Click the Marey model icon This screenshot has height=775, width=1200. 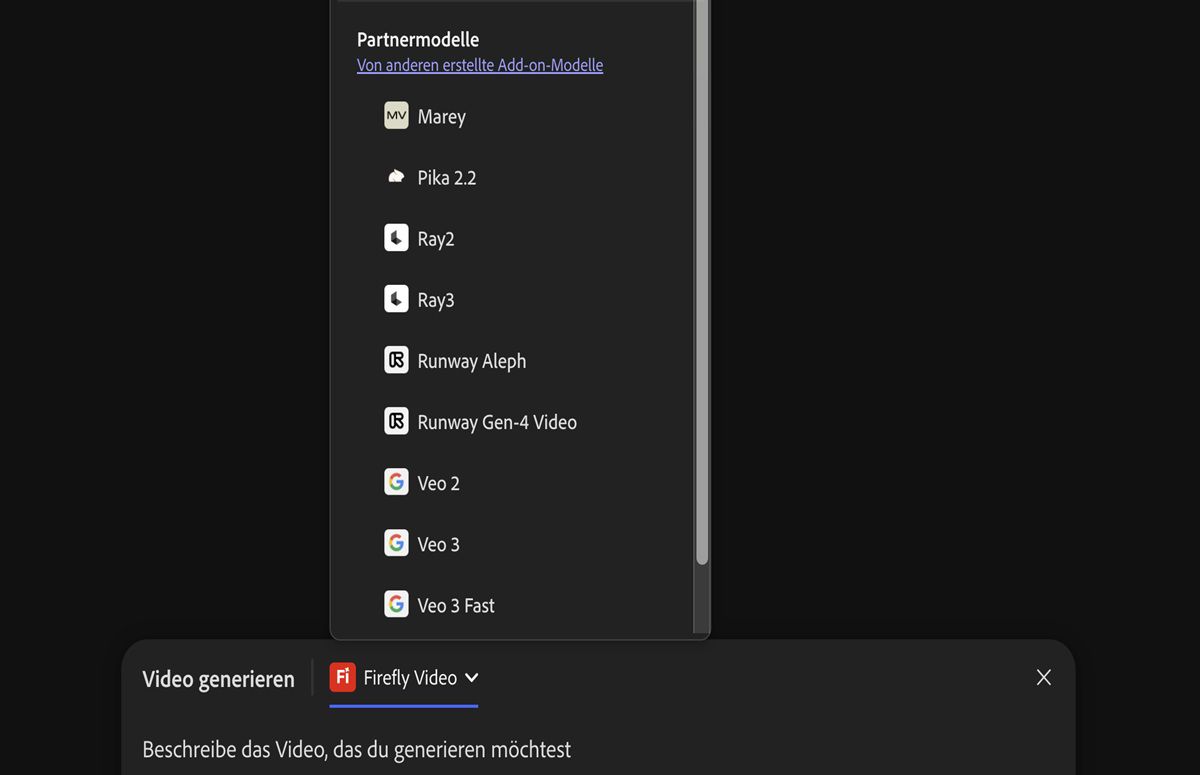(x=396, y=116)
